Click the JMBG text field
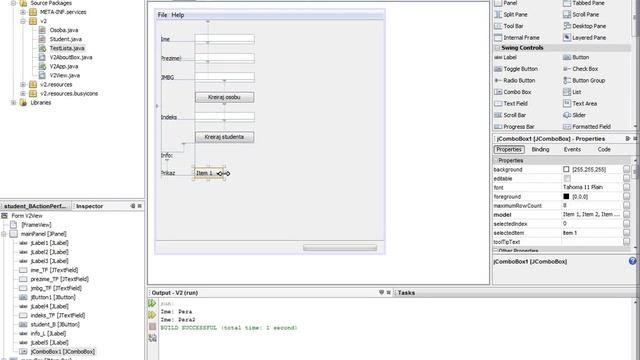Image resolution: width=640 pixels, height=360 pixels. coord(224,77)
